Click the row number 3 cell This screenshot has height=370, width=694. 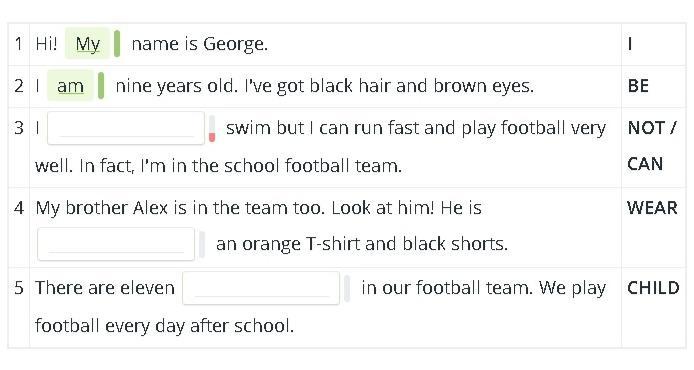19,147
